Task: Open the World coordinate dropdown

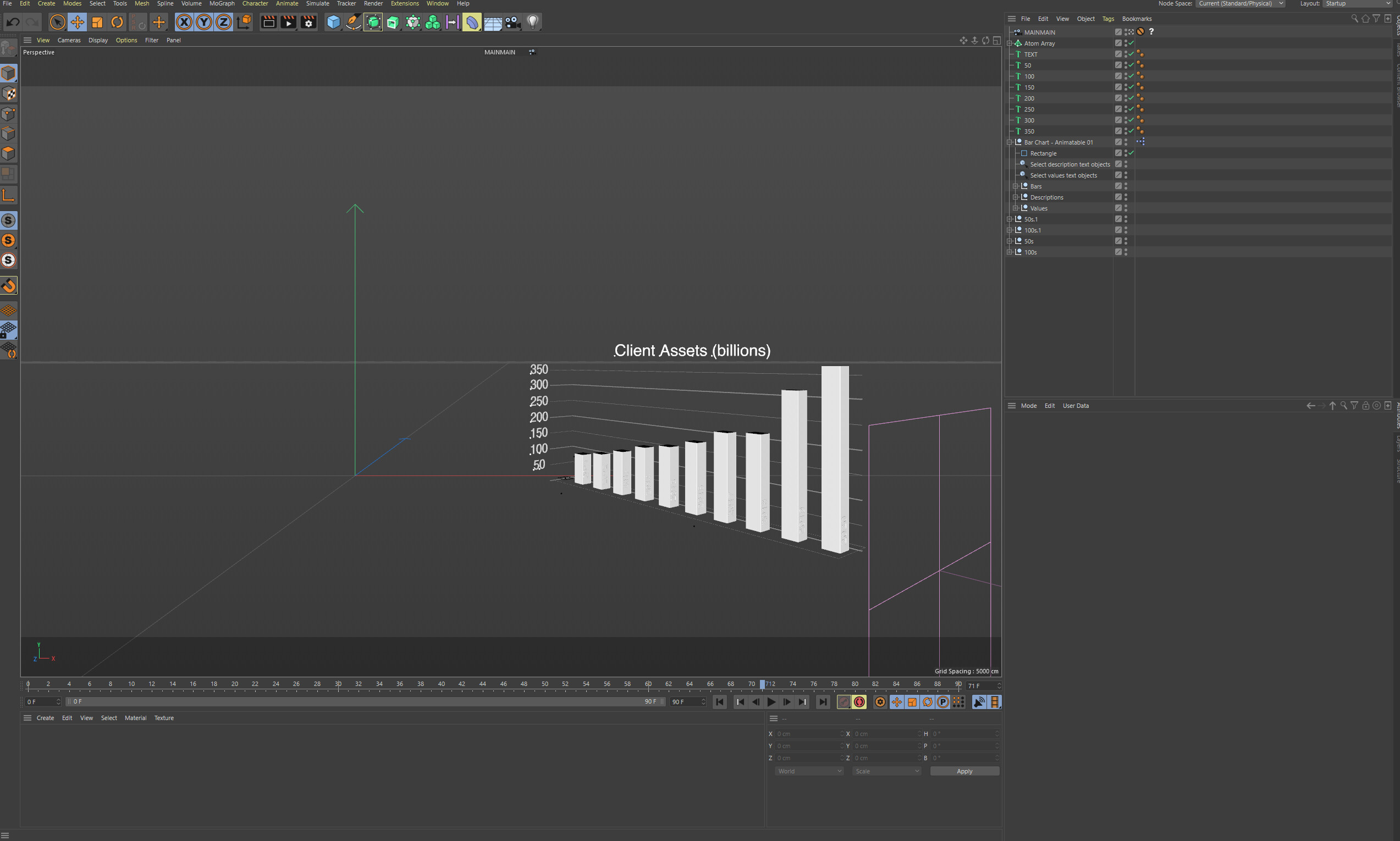Action: point(809,771)
